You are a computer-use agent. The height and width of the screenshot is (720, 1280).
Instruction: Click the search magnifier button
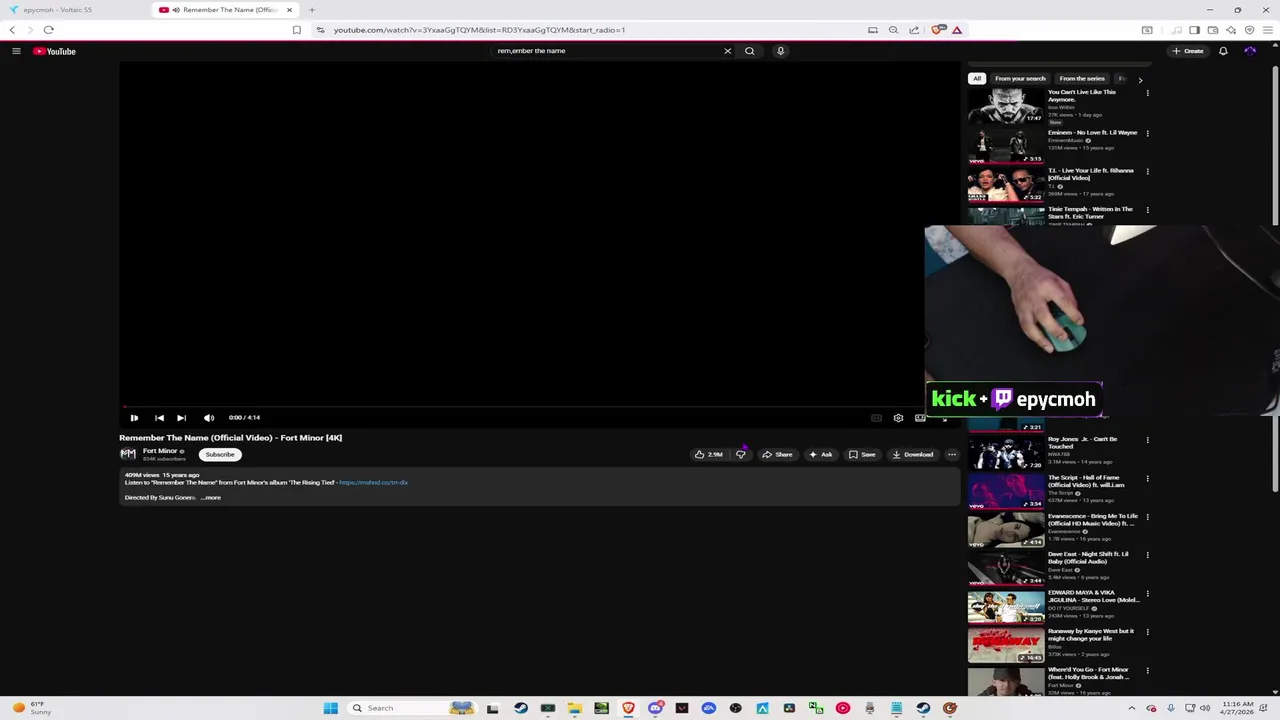749,51
